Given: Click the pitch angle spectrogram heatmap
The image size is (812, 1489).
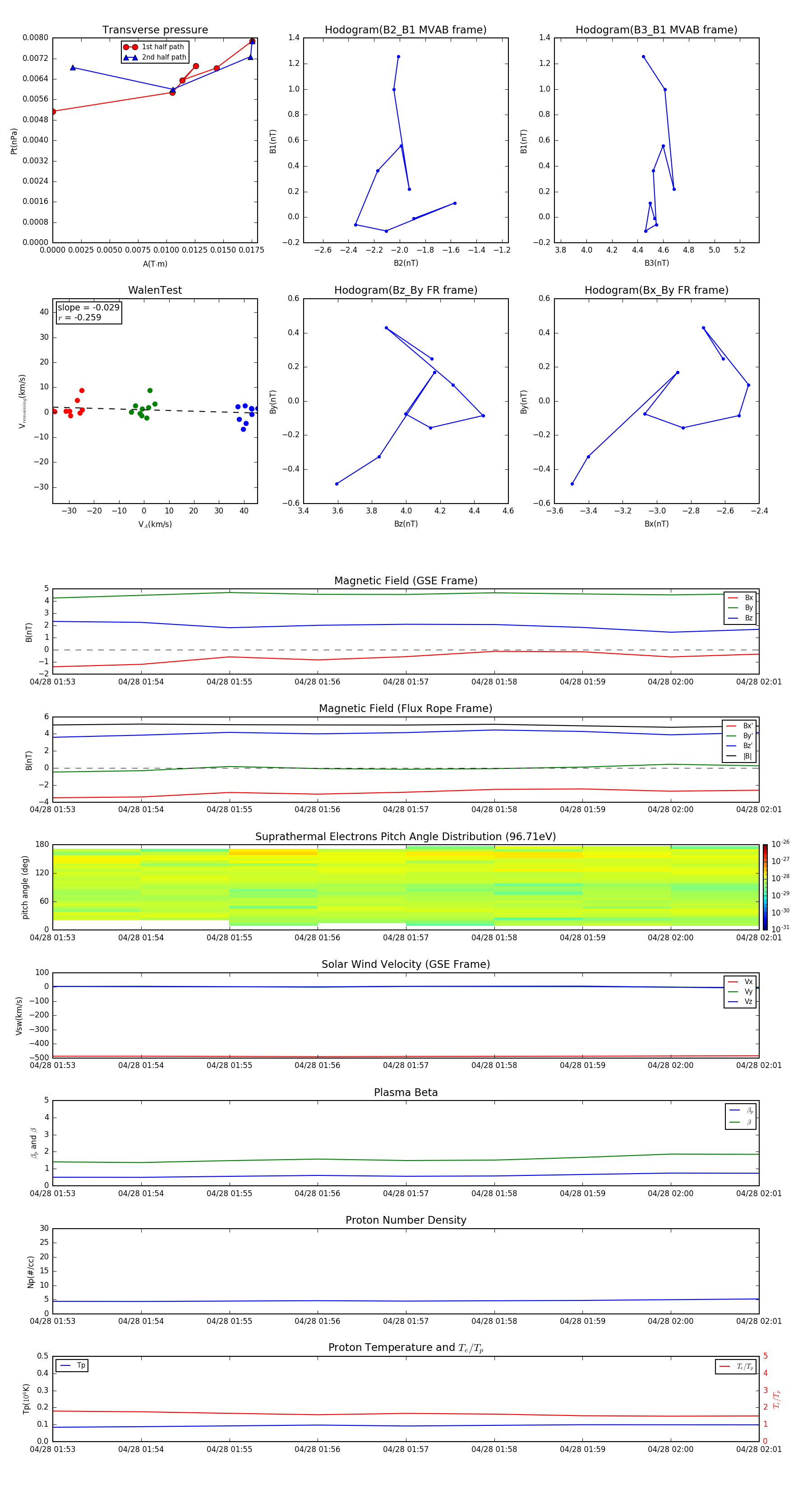Looking at the screenshot, I should point(406,887).
